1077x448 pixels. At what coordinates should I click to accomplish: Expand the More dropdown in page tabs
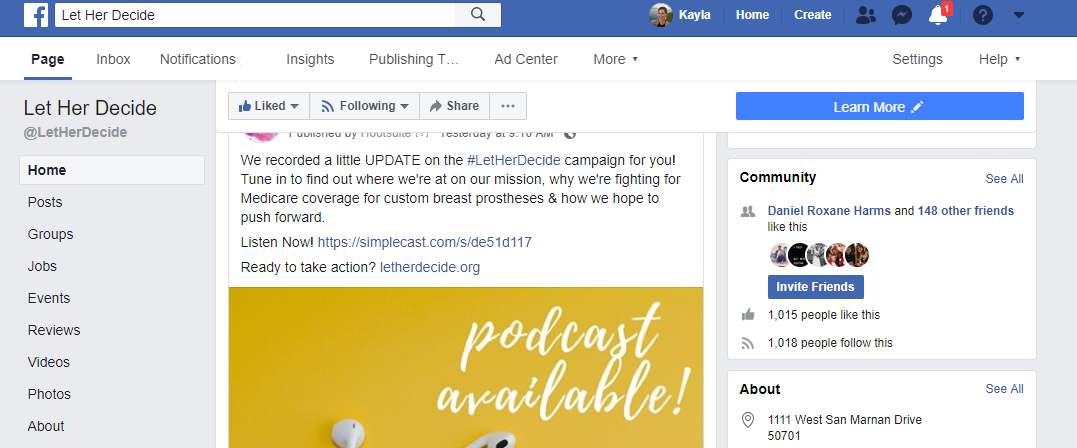pos(615,59)
